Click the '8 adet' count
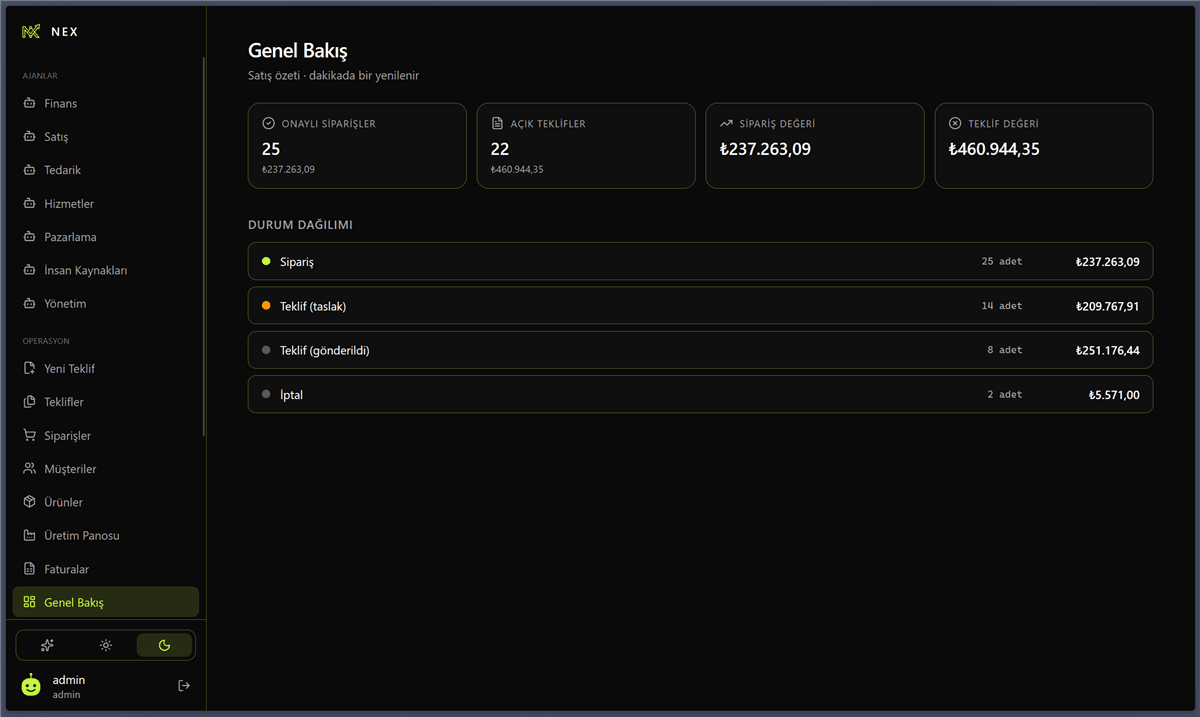 (1005, 350)
